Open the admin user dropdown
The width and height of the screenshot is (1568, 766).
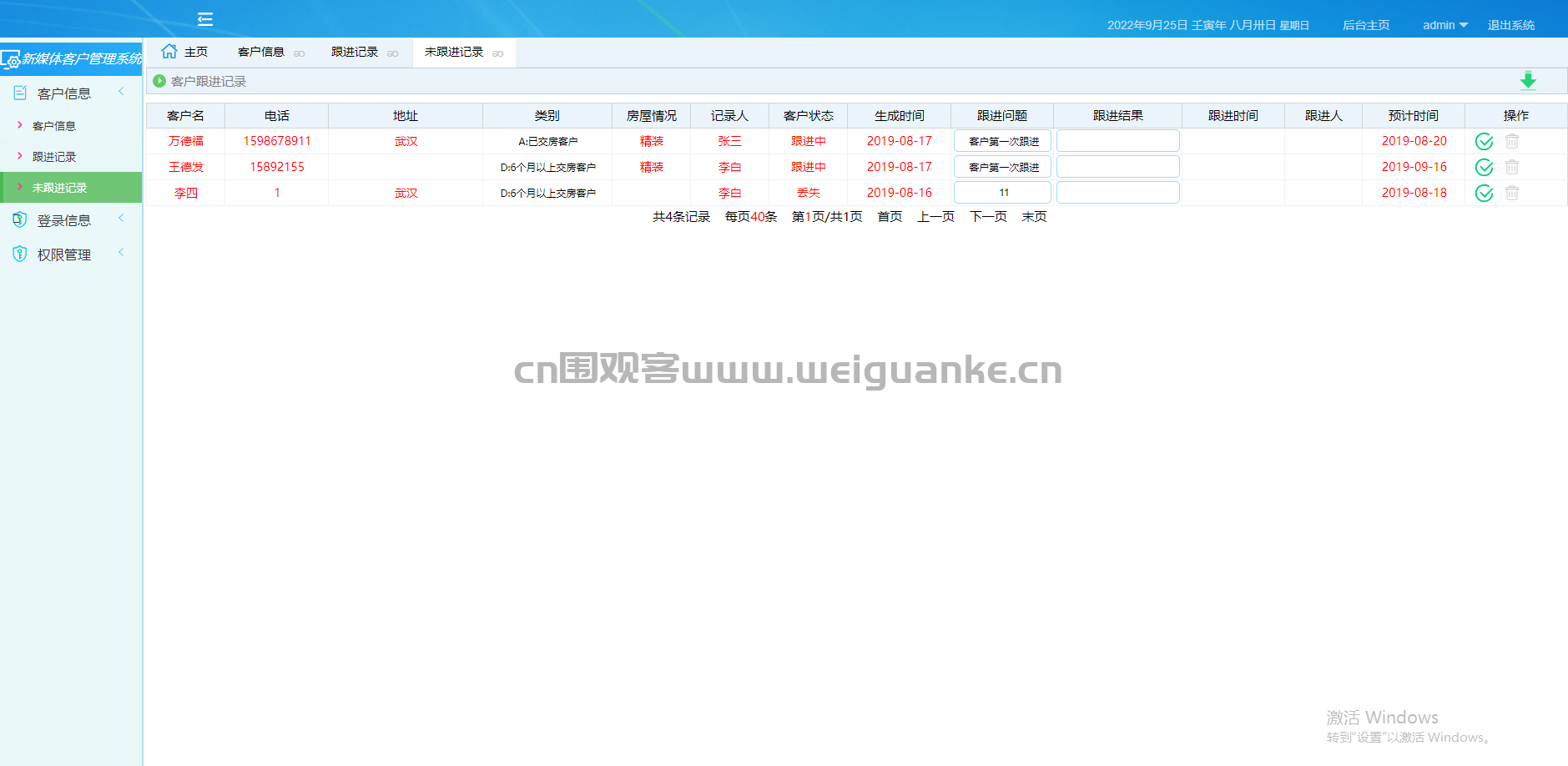[1445, 25]
